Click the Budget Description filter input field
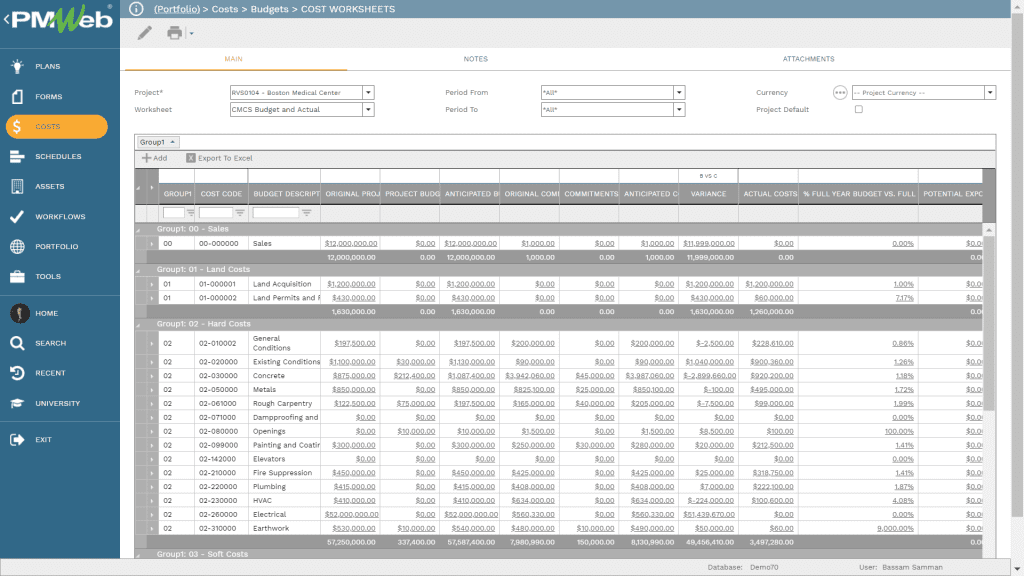 tap(276, 213)
